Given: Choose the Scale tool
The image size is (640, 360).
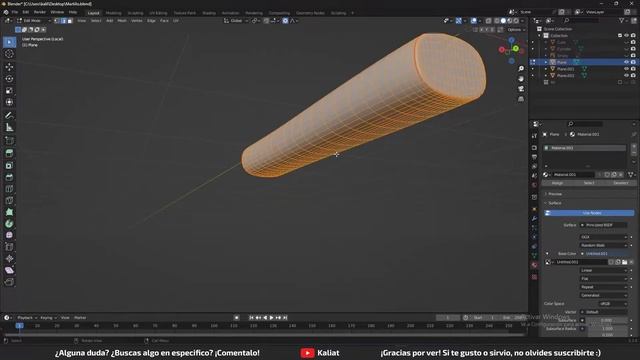Looking at the screenshot, I should [9, 90].
